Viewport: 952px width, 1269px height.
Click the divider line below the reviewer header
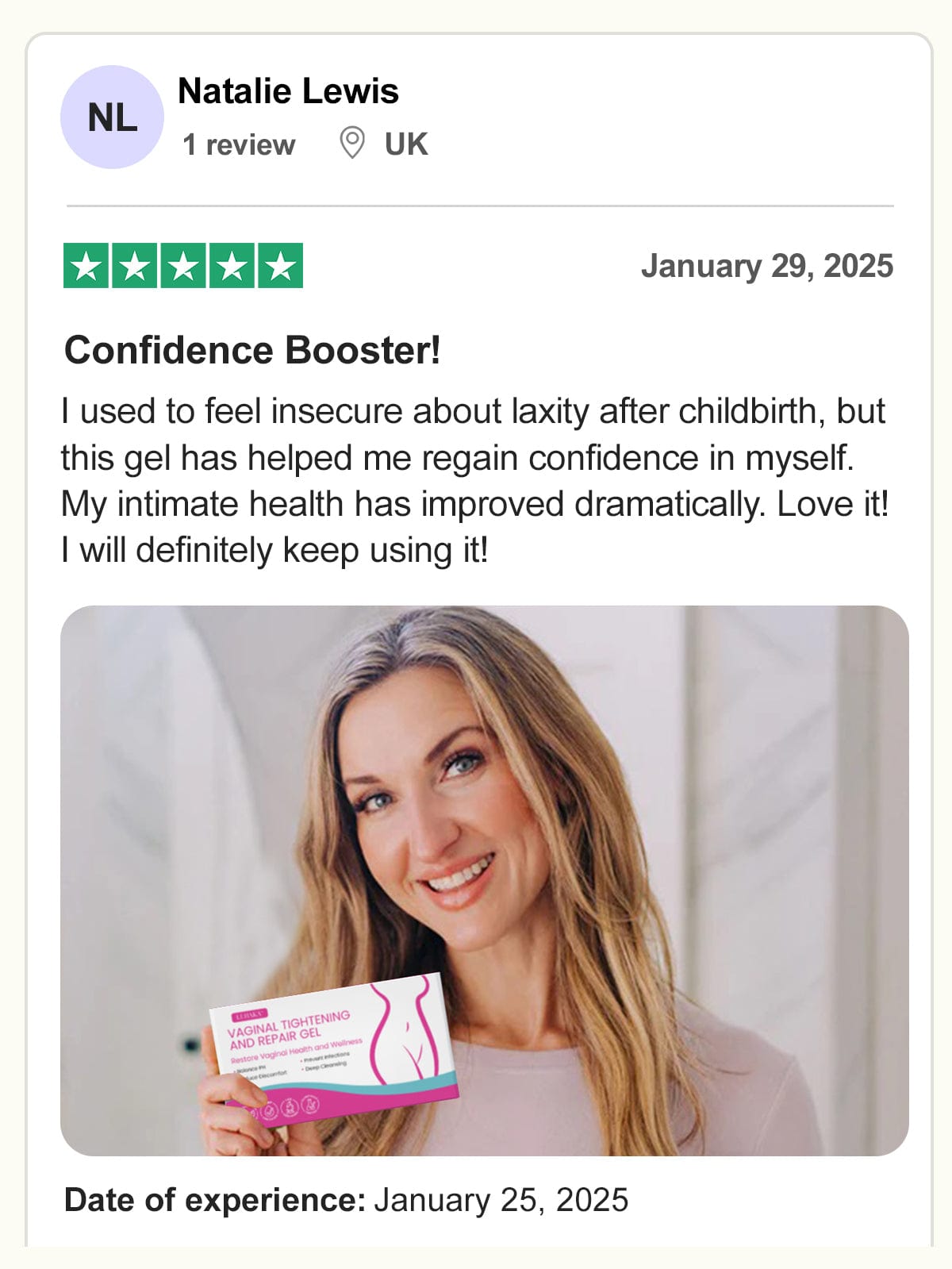click(x=480, y=206)
